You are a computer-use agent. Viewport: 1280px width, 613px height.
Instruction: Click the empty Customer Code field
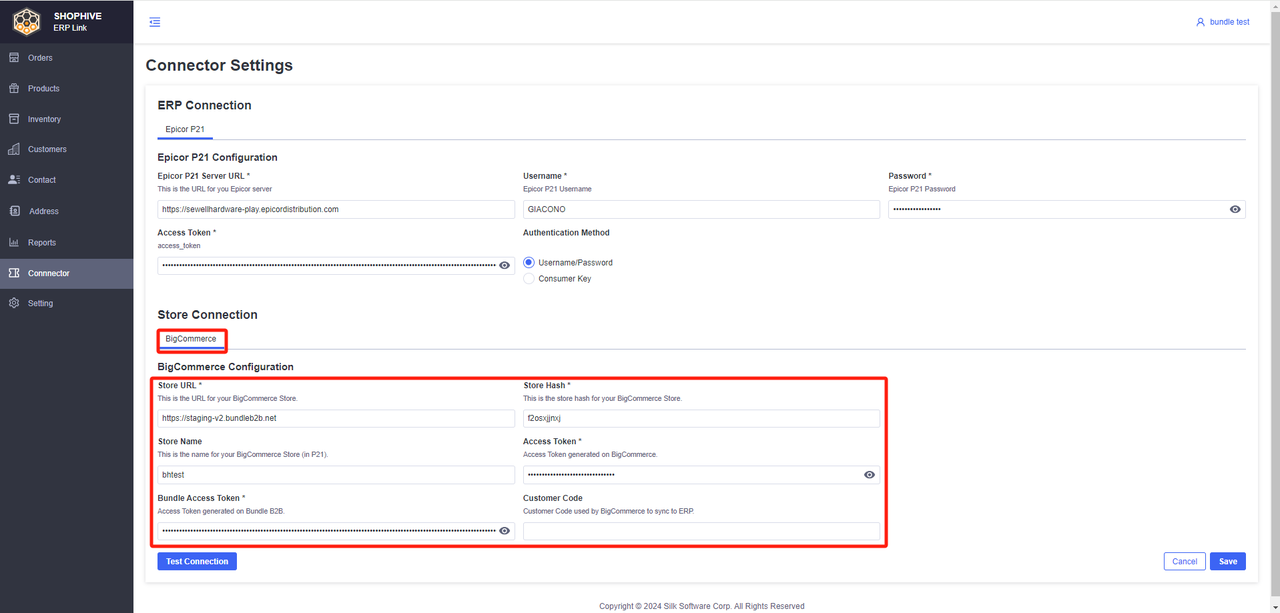coord(701,531)
